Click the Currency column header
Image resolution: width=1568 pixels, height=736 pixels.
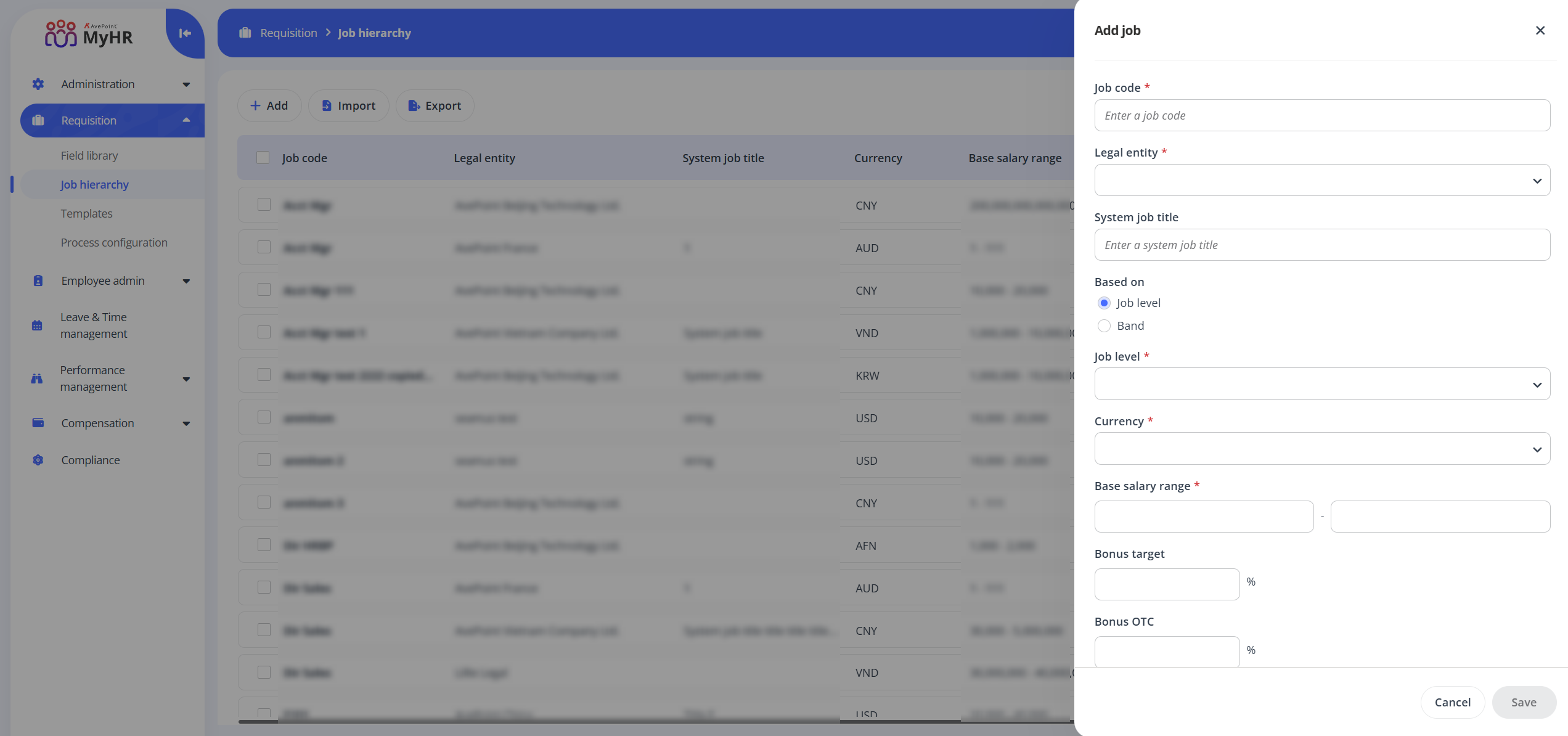point(878,158)
